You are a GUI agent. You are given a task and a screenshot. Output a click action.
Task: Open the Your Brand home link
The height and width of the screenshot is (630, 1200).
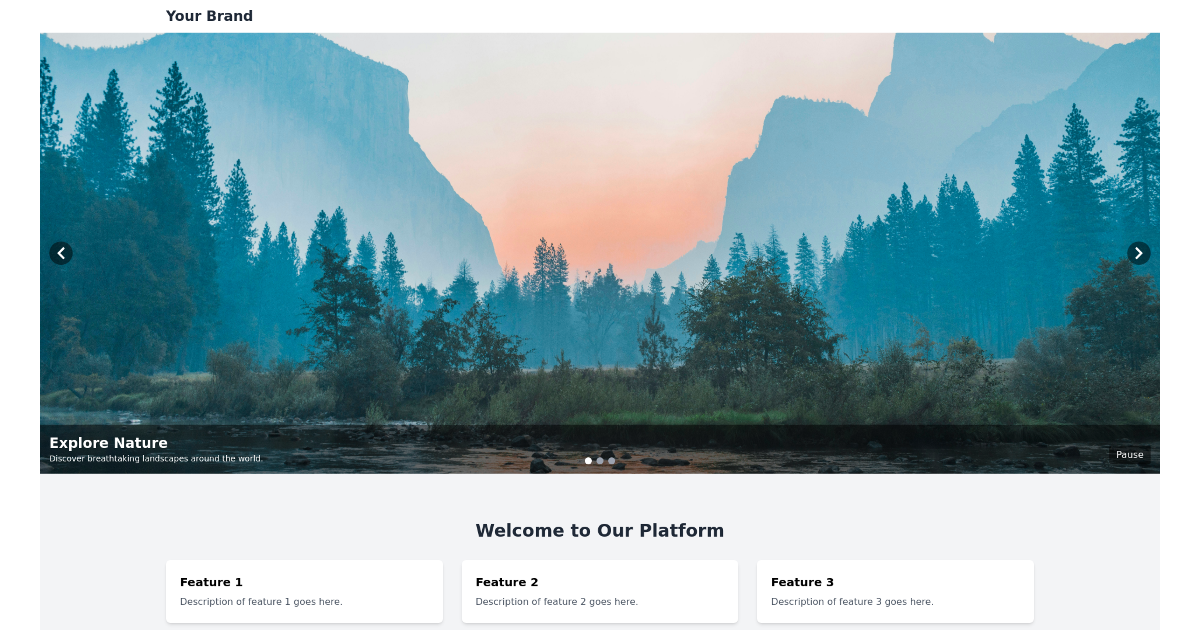[x=209, y=16]
